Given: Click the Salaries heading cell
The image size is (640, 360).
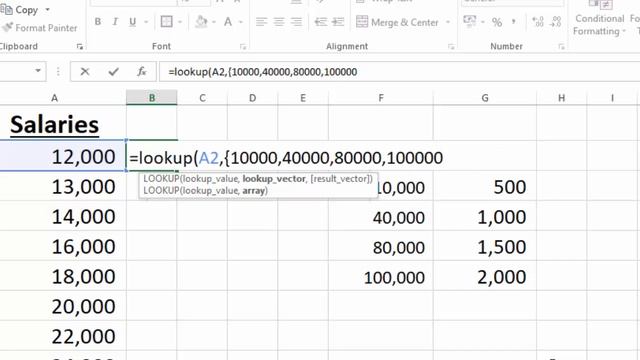Looking at the screenshot, I should coord(63,123).
